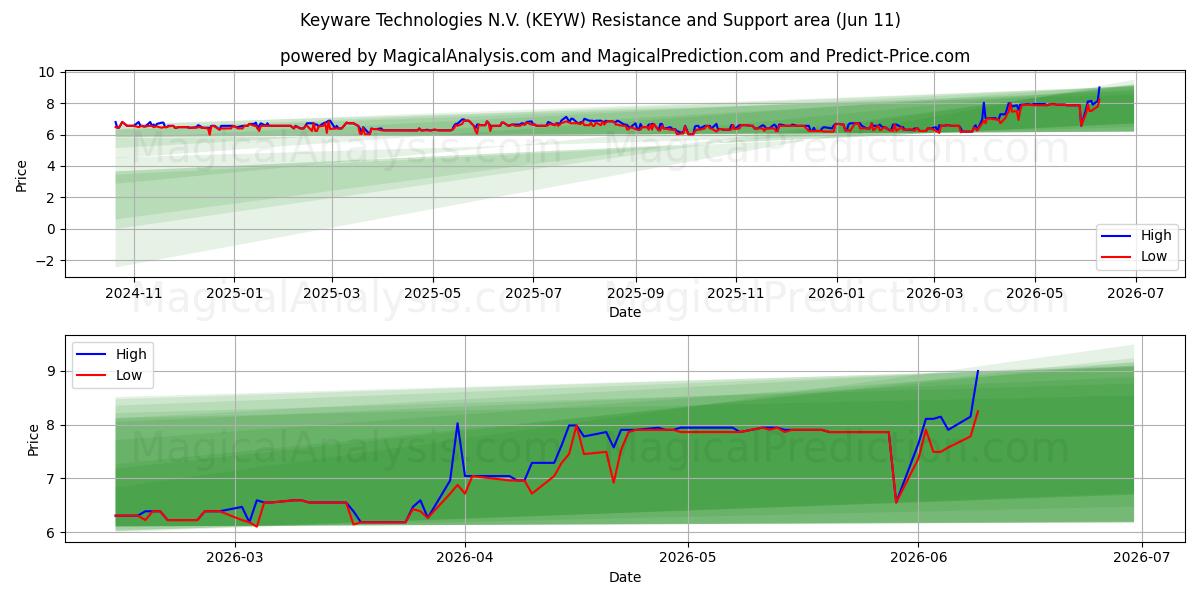Click the 2026-03 tick label on bottom chart

(235, 559)
